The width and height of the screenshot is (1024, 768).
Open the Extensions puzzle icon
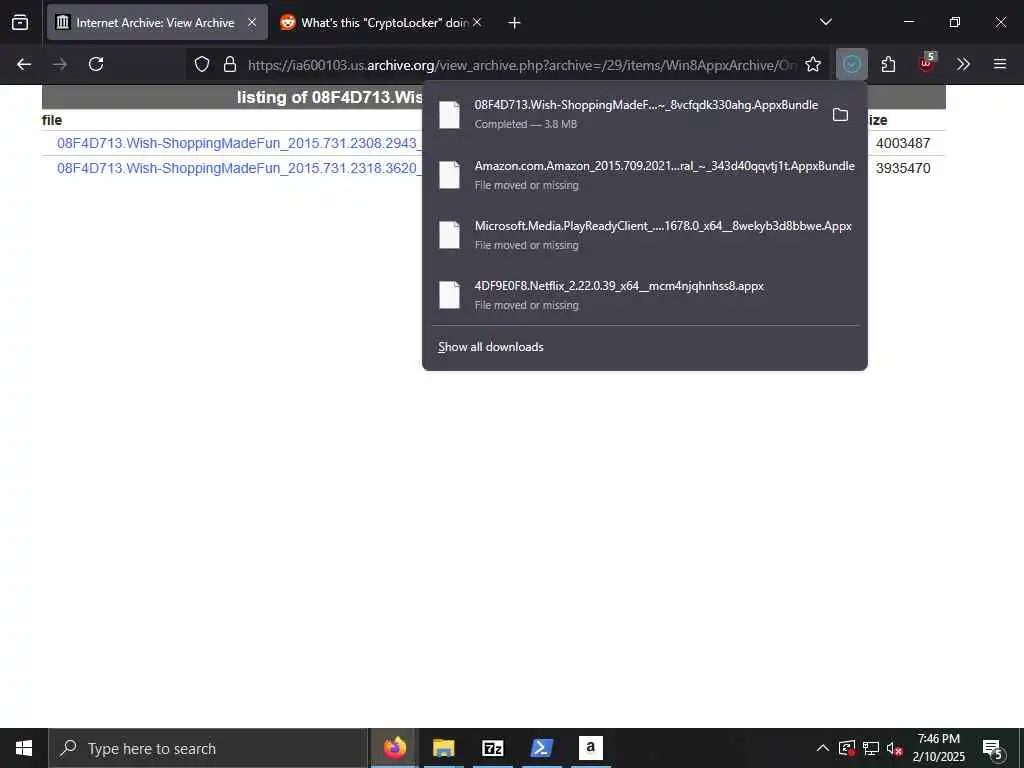tap(888, 65)
